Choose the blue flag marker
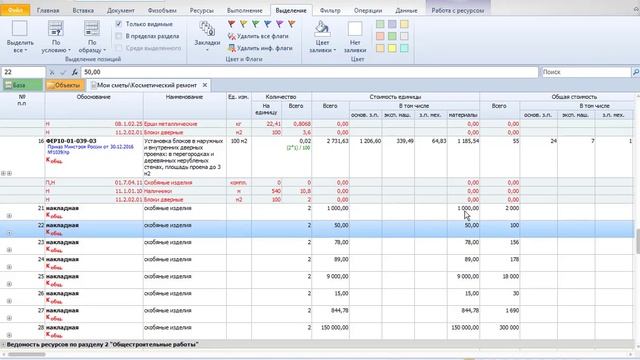The height and width of the screenshot is (360, 640). [x=267, y=24]
